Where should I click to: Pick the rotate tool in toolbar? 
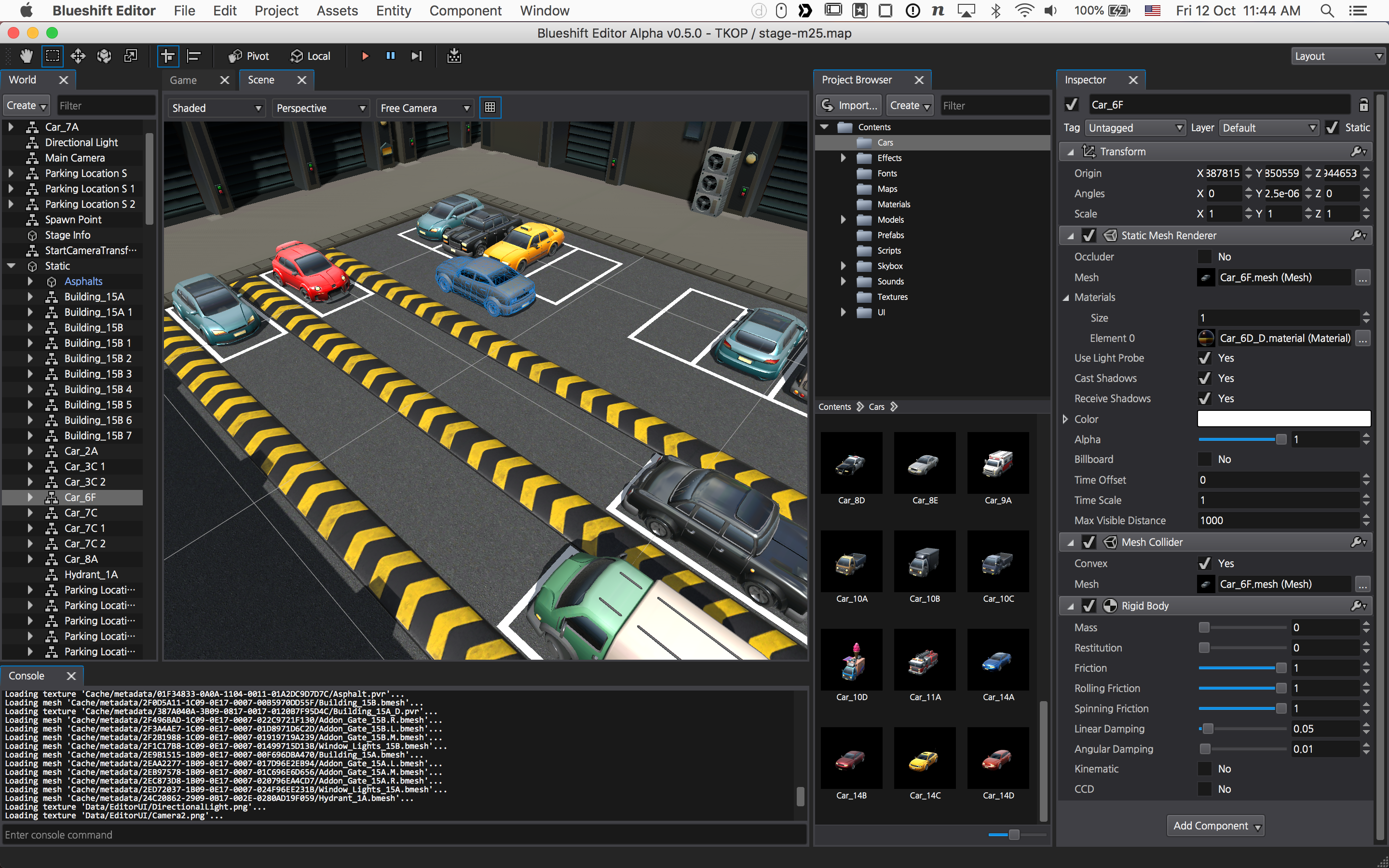pyautogui.click(x=104, y=55)
